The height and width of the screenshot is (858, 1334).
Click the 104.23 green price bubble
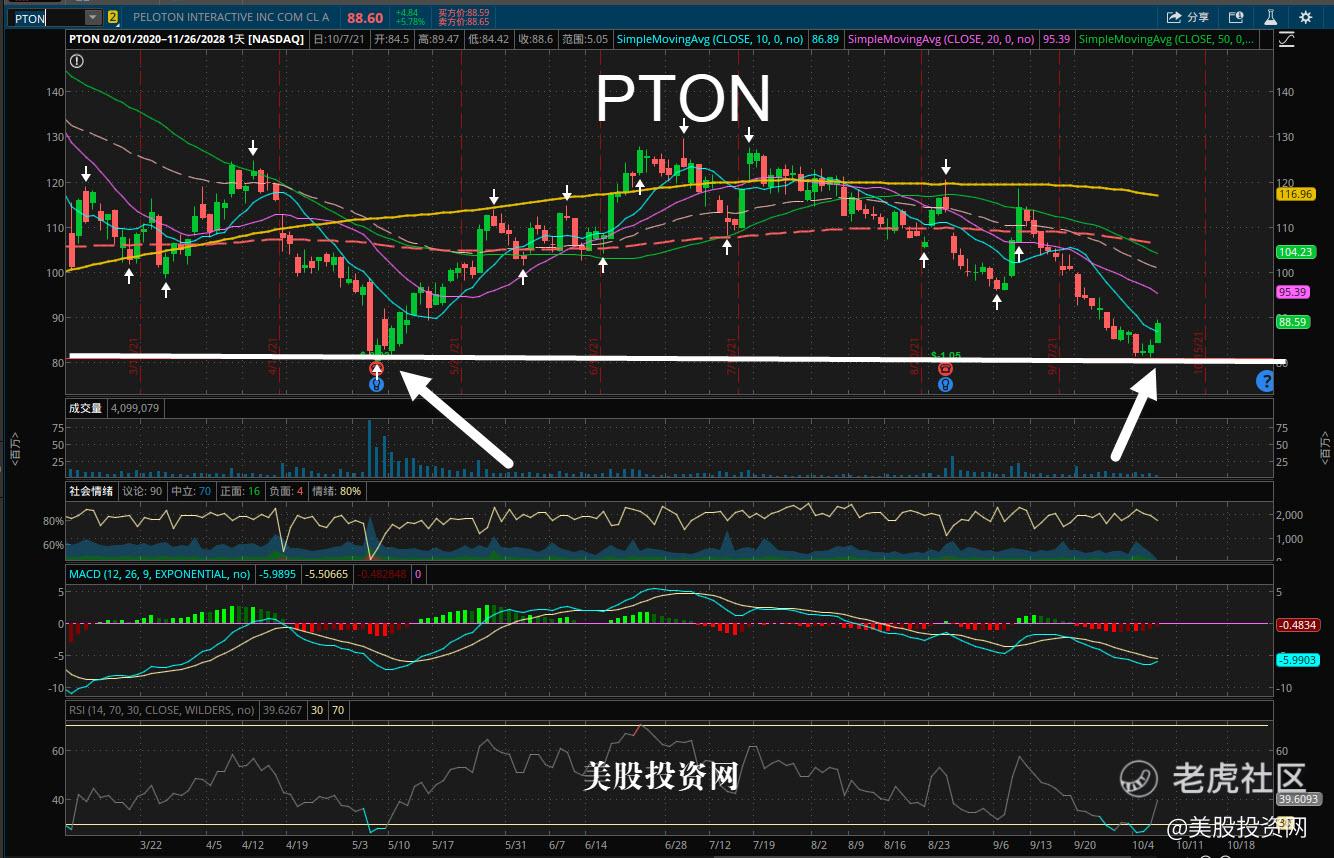[x=1296, y=253]
